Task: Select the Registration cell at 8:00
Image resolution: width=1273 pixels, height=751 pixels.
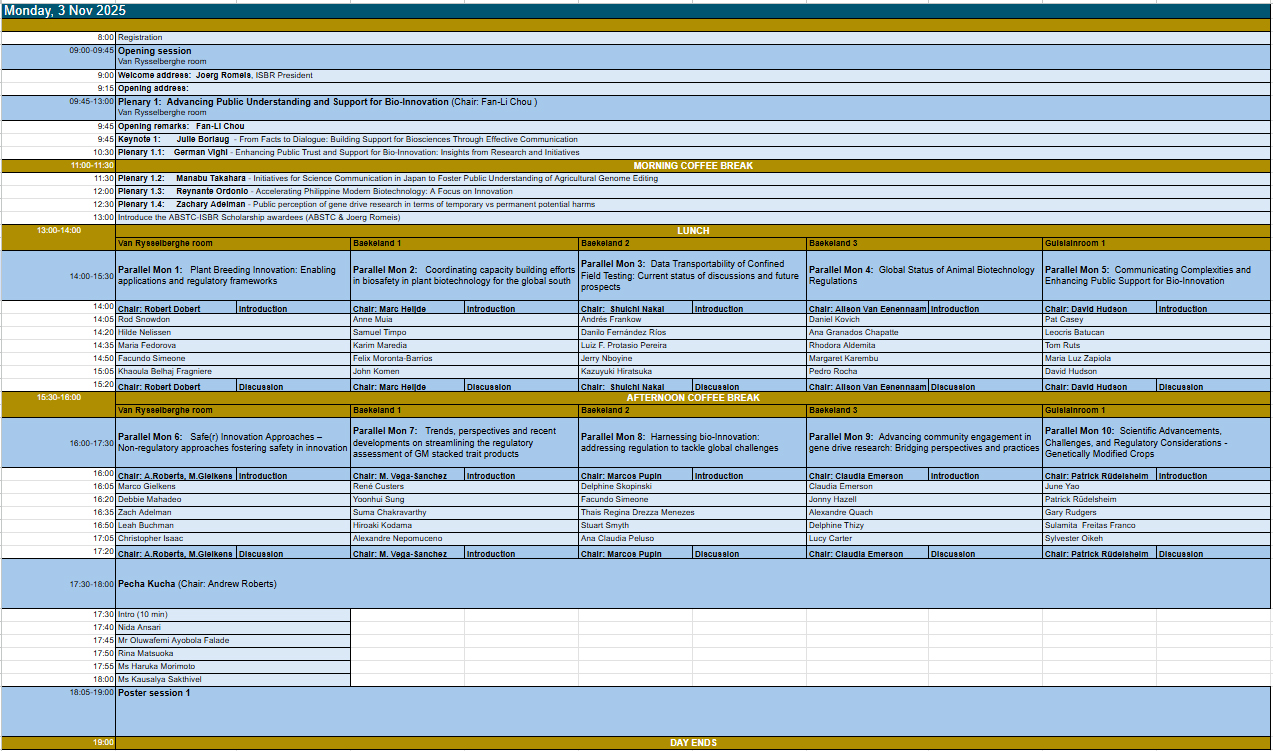Action: click(x=140, y=38)
